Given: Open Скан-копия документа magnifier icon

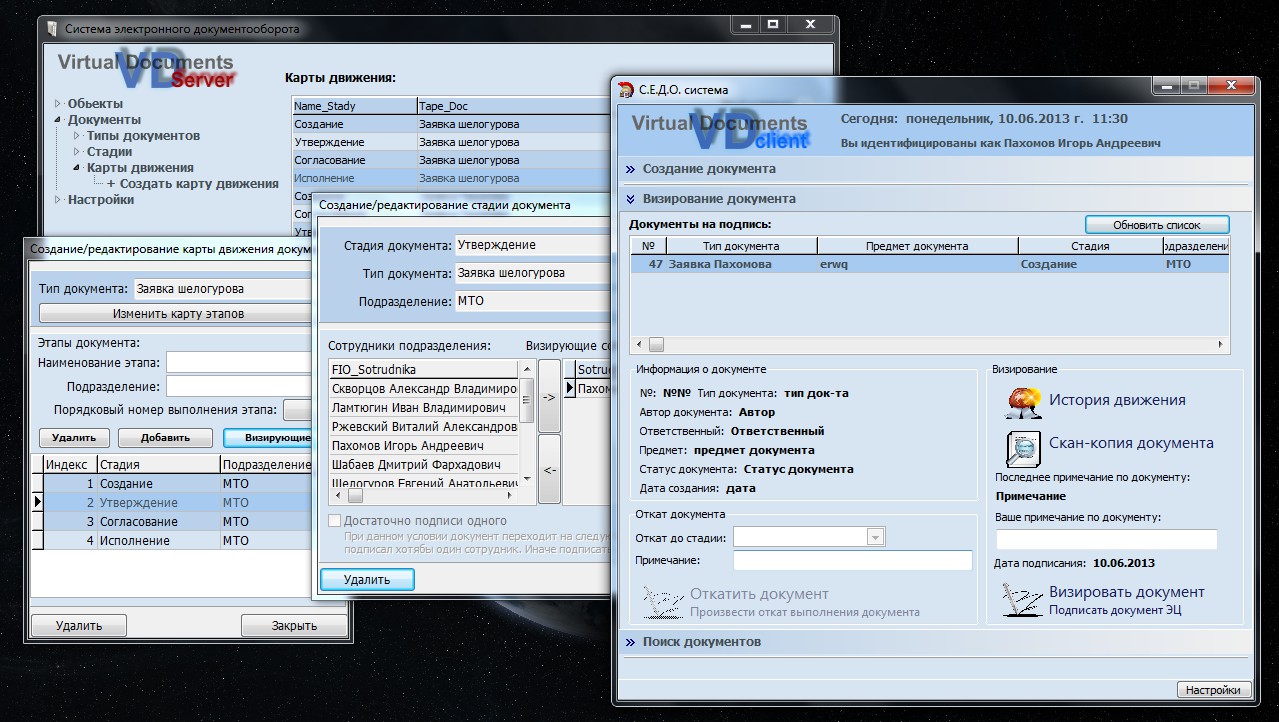Looking at the screenshot, I should pyautogui.click(x=1023, y=448).
